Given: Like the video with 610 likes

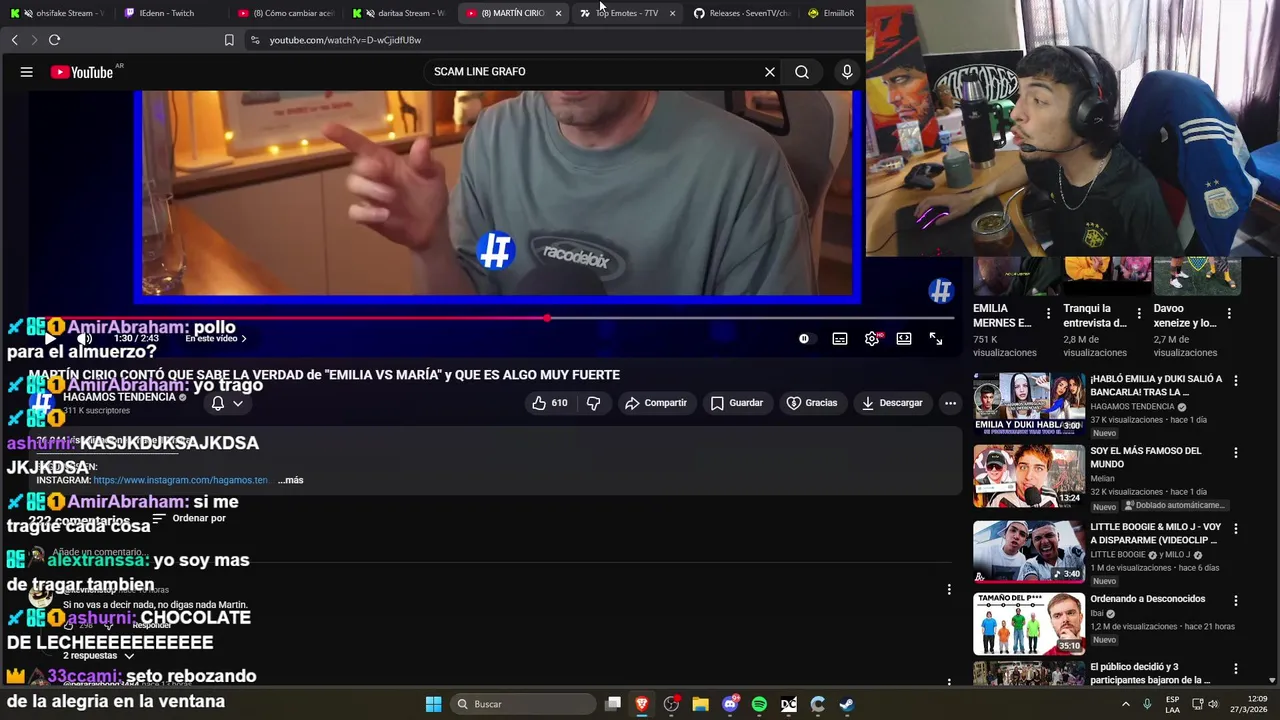Looking at the screenshot, I should 550,403.
